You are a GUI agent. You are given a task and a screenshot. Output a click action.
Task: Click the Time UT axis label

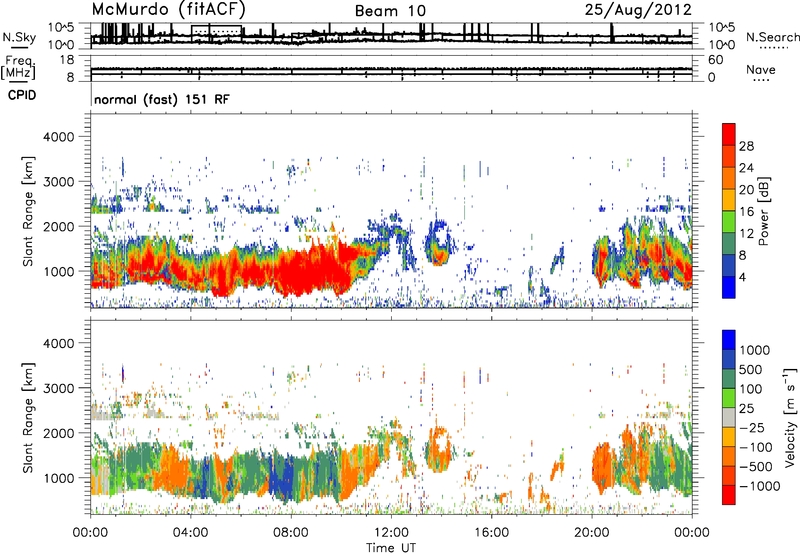[391, 548]
